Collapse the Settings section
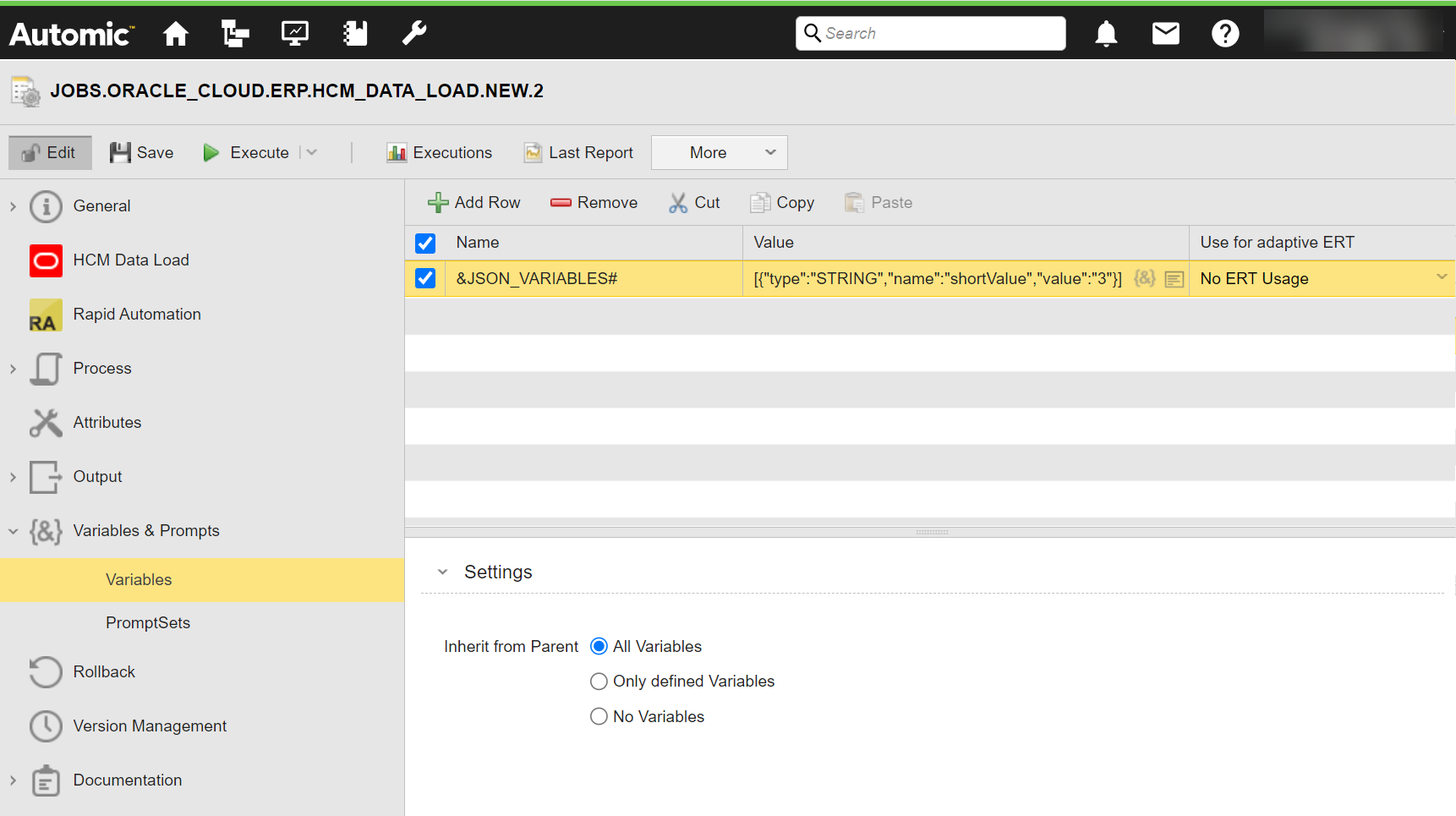The height and width of the screenshot is (816, 1456). 442,572
